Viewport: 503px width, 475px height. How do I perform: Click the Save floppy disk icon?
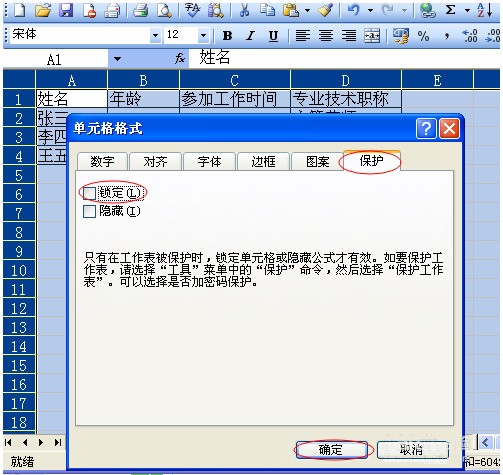tap(66, 10)
